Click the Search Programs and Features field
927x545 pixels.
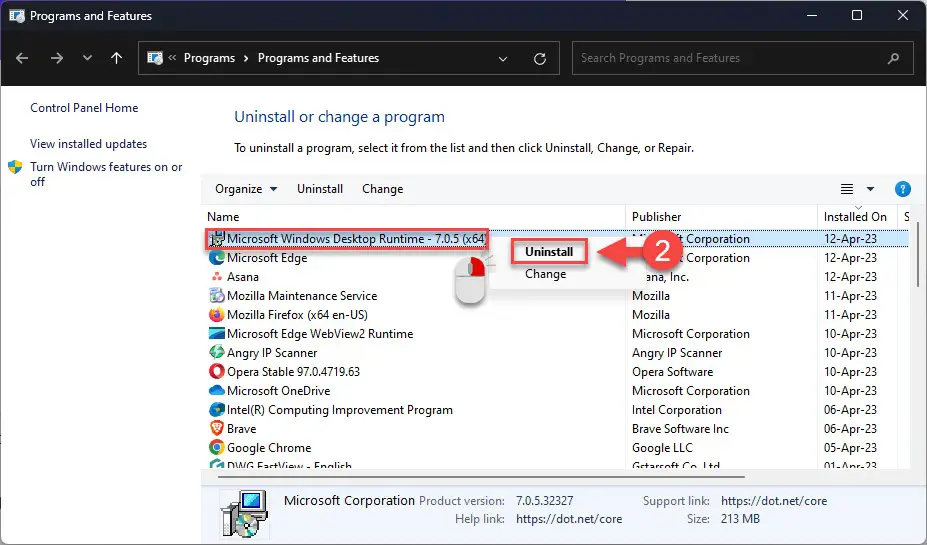coord(745,58)
